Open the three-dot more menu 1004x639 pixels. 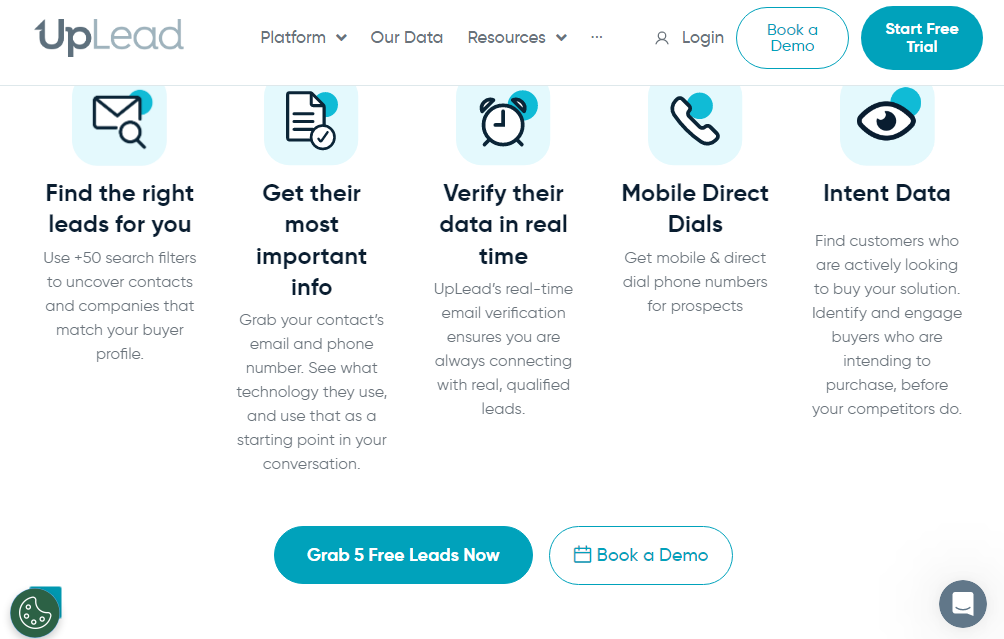[597, 37]
